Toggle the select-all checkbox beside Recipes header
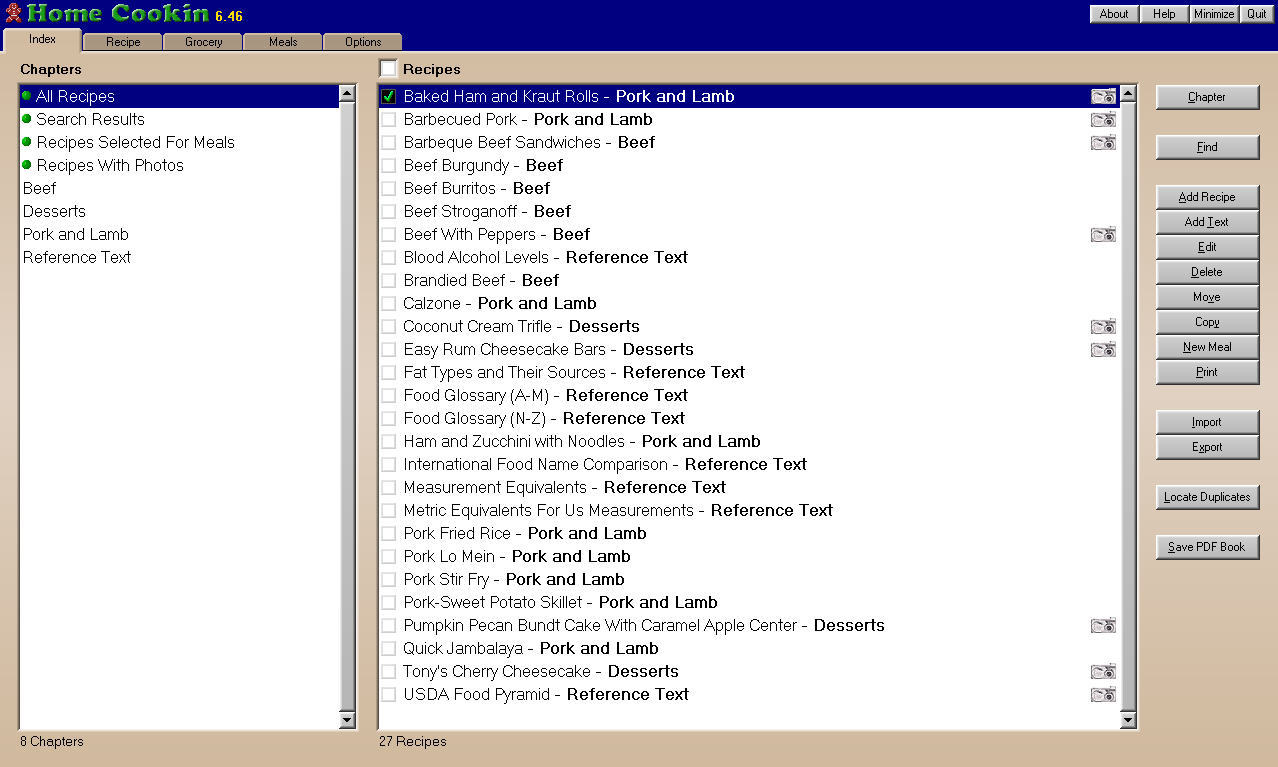 tap(388, 69)
